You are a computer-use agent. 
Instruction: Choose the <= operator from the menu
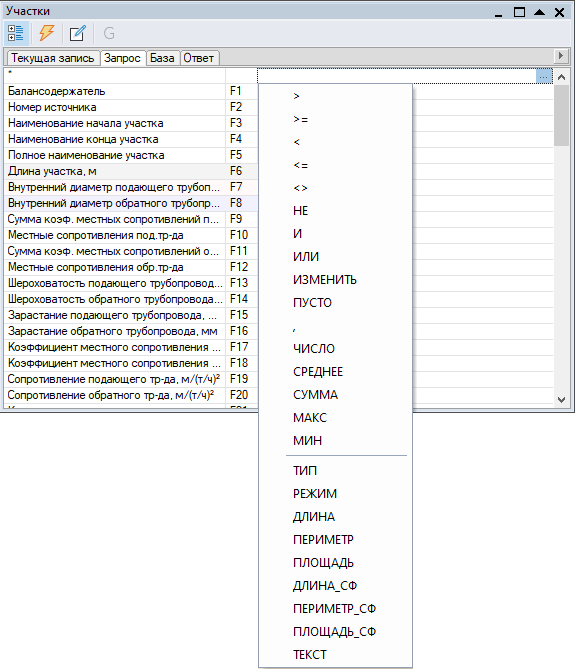point(335,165)
